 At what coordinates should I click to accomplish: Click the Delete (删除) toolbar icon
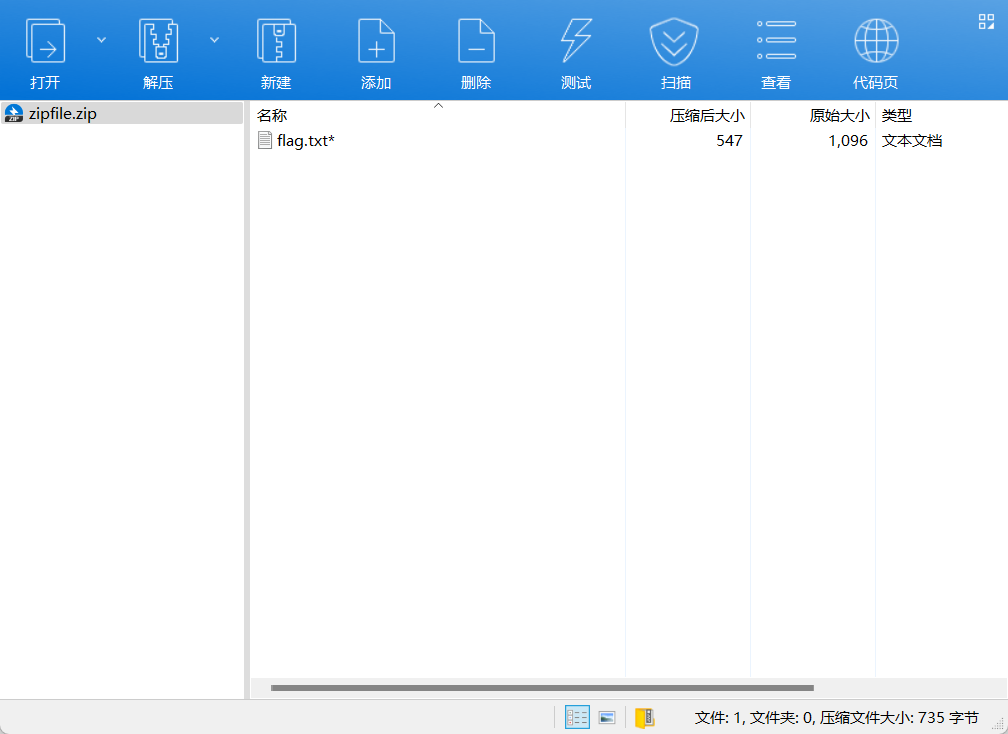[476, 42]
